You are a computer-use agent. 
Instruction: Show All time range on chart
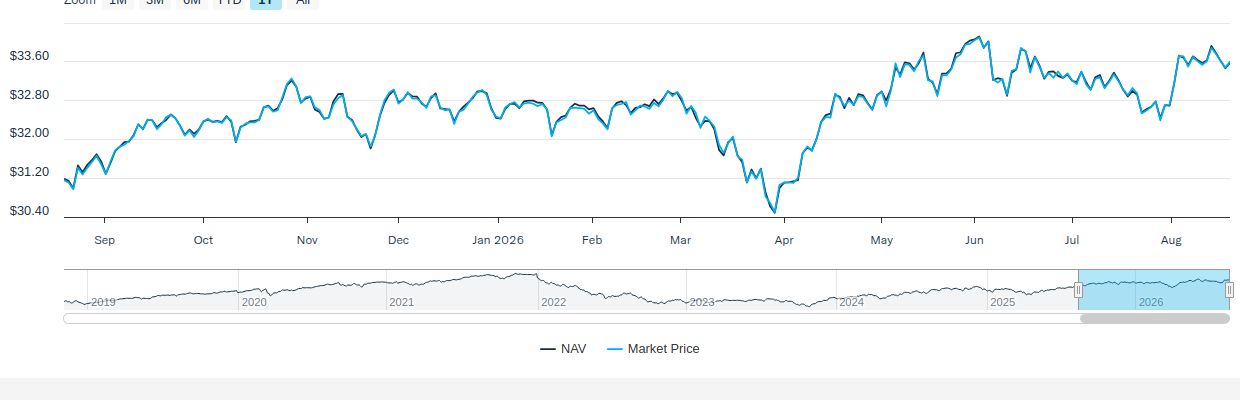[x=303, y=3]
